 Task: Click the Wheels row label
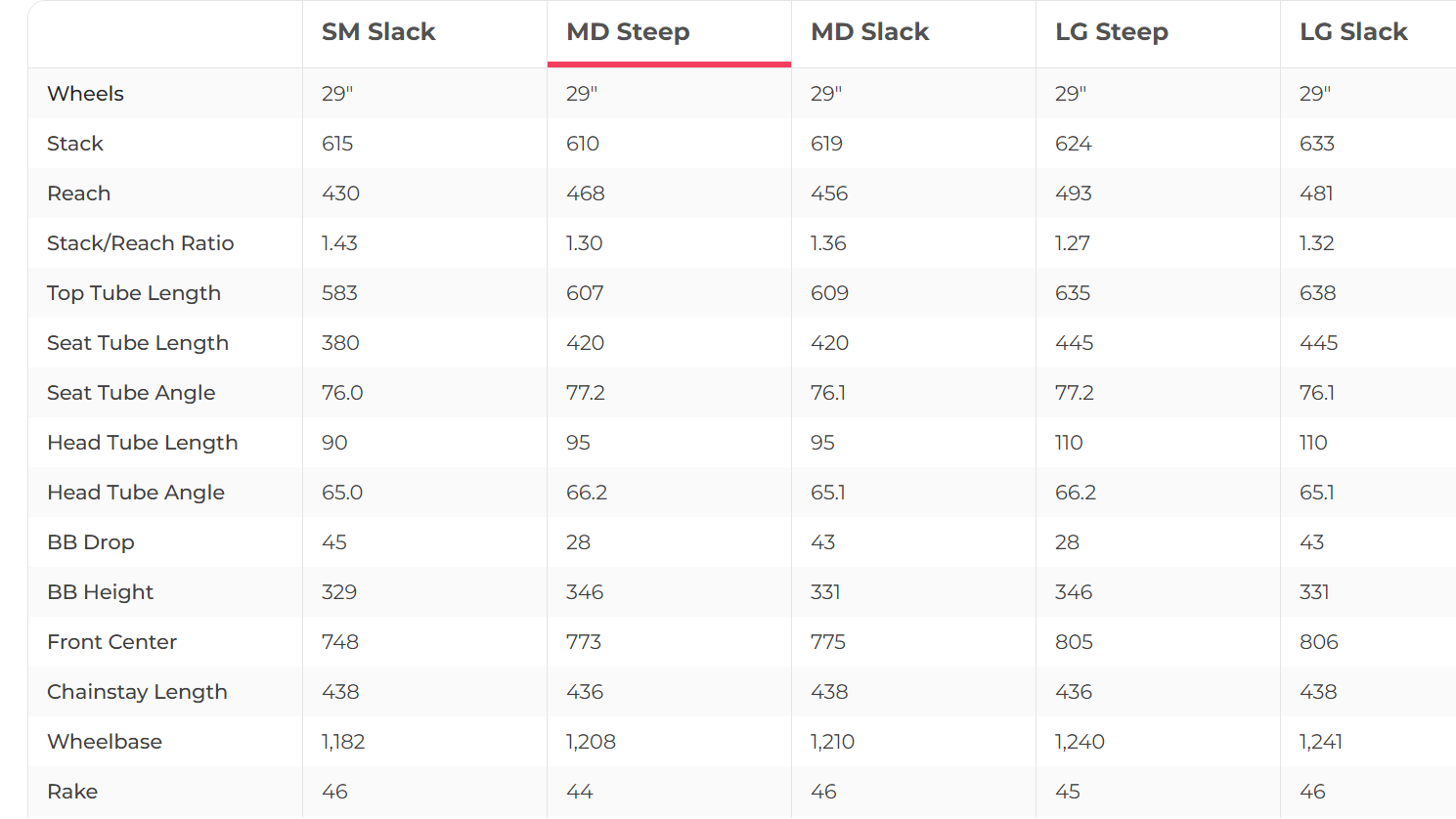85,94
